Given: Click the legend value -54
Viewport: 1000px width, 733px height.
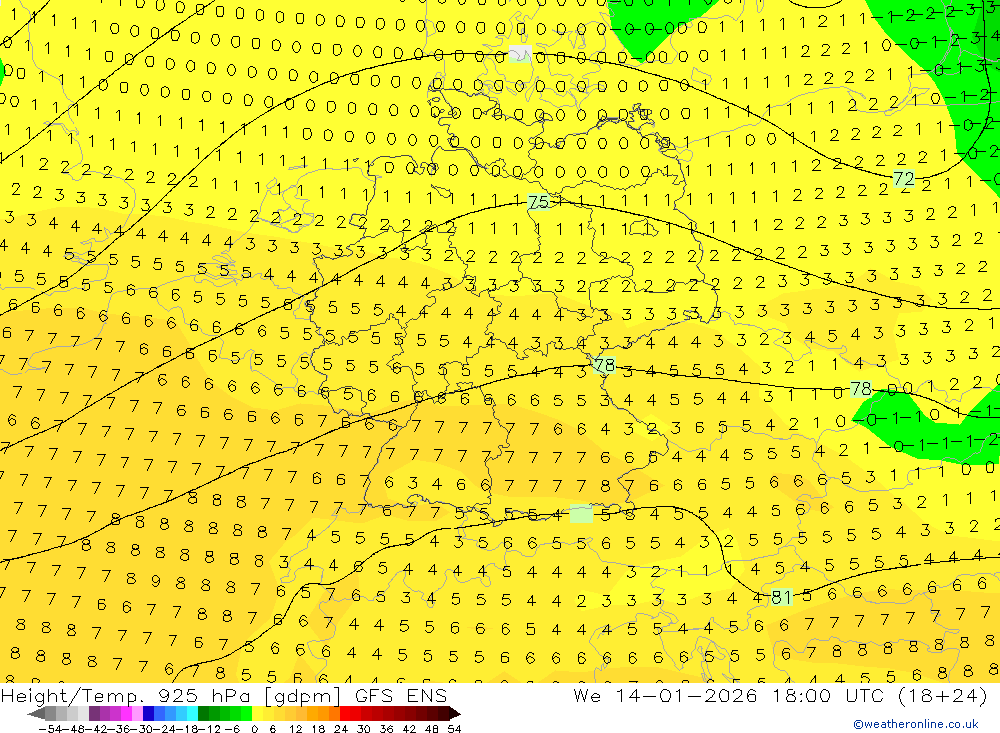Looking at the screenshot, I should pyautogui.click(x=50, y=729).
